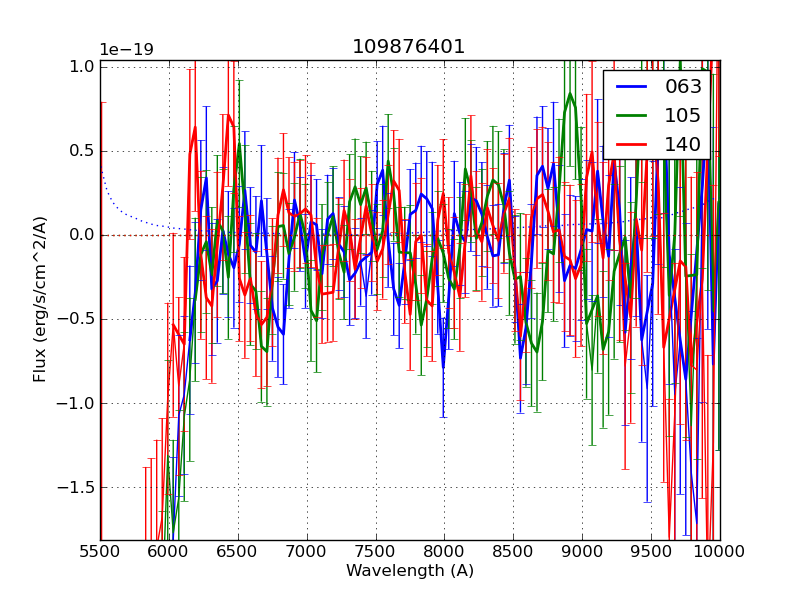Click the 8500 x-axis tick label
The image size is (800, 600).
click(x=513, y=551)
